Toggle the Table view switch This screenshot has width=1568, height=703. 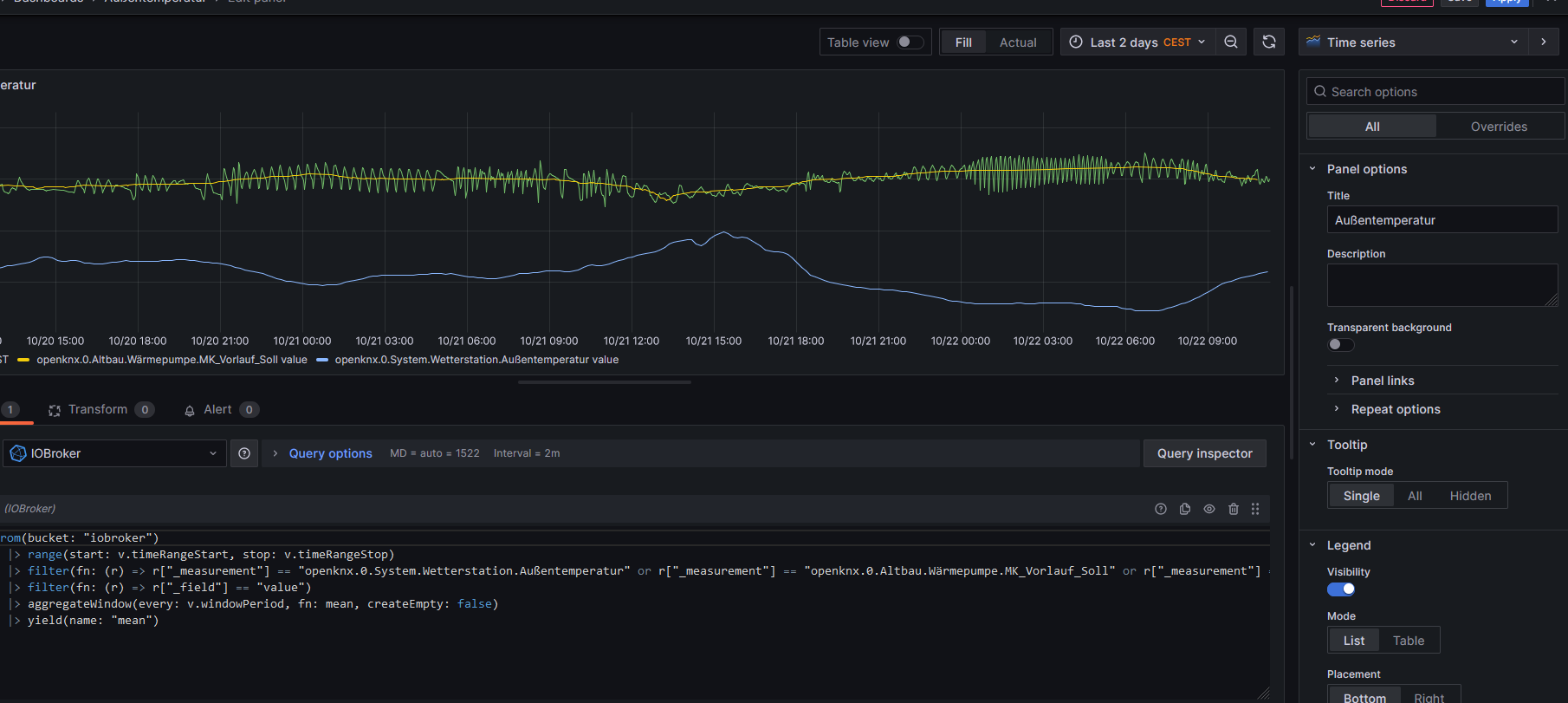tap(910, 42)
